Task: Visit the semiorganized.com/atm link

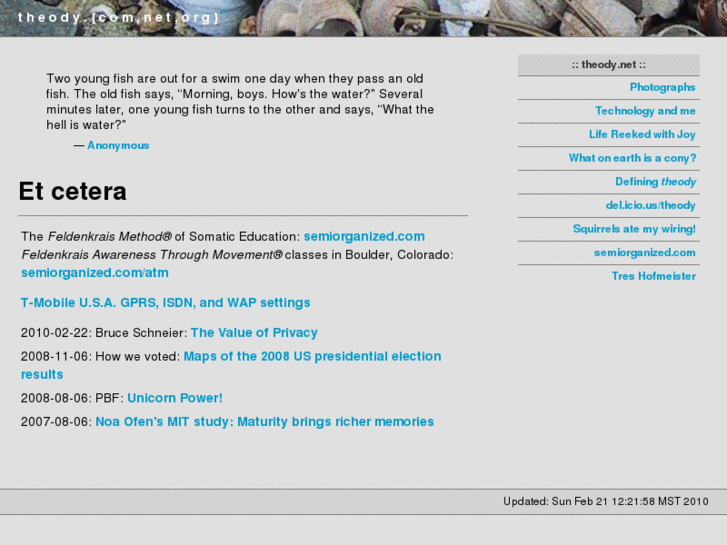Action: point(95,272)
